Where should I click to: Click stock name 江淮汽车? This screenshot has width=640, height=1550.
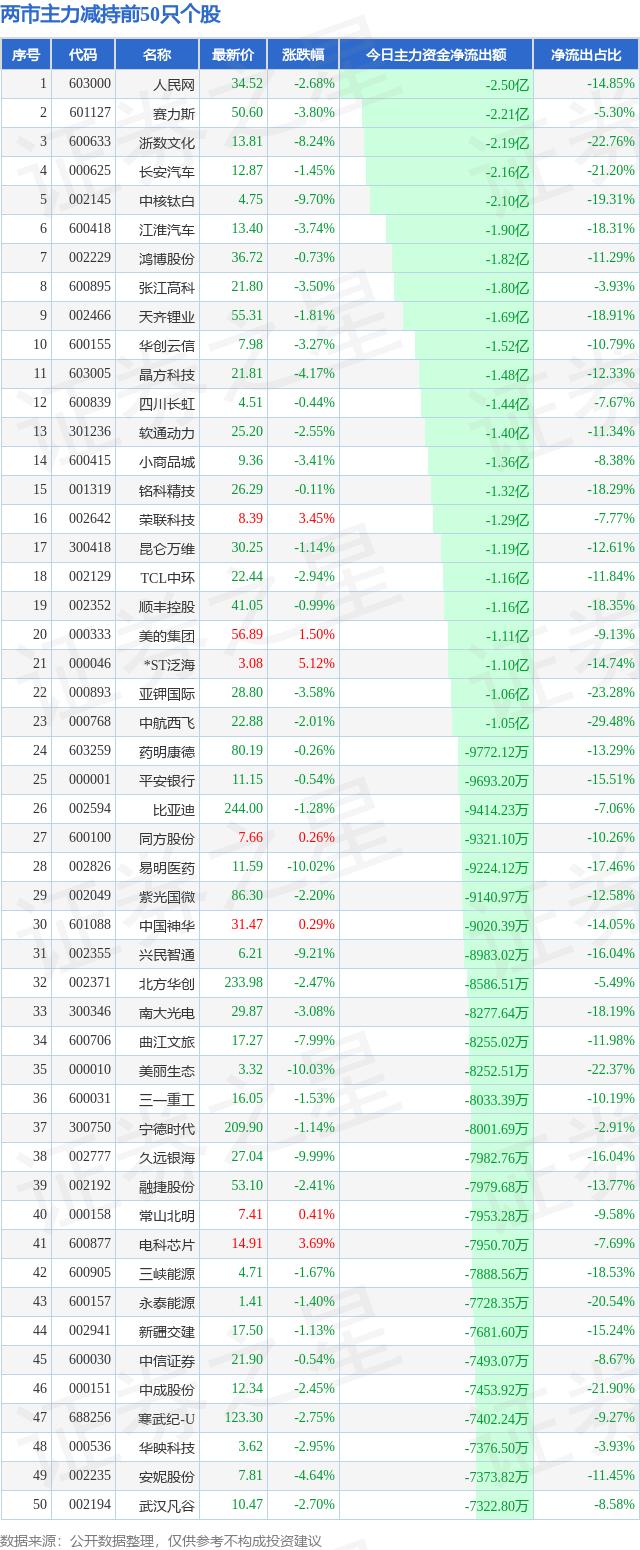tap(167, 229)
